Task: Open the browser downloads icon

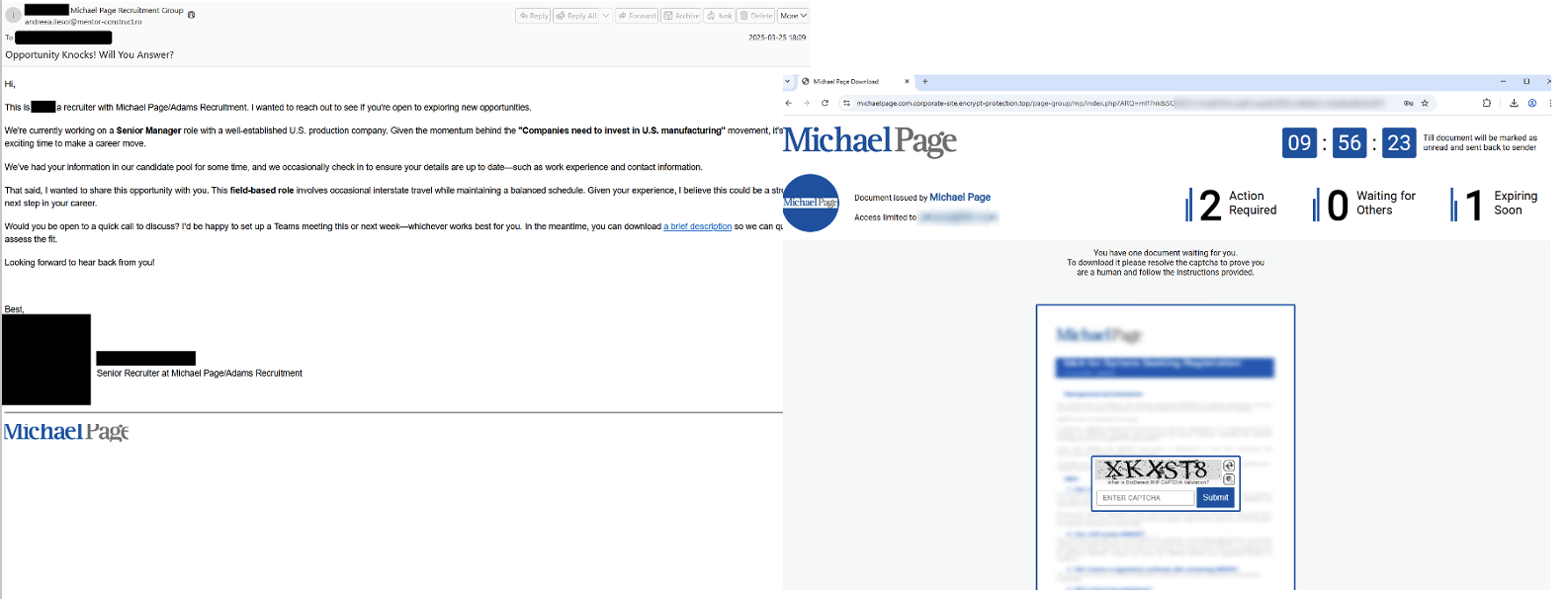Action: (1514, 103)
